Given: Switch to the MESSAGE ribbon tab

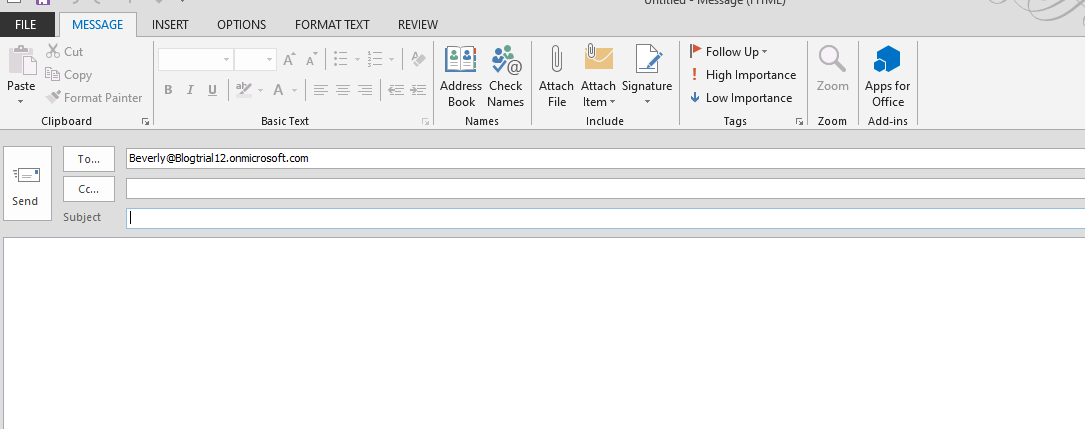Looking at the screenshot, I should click(98, 24).
